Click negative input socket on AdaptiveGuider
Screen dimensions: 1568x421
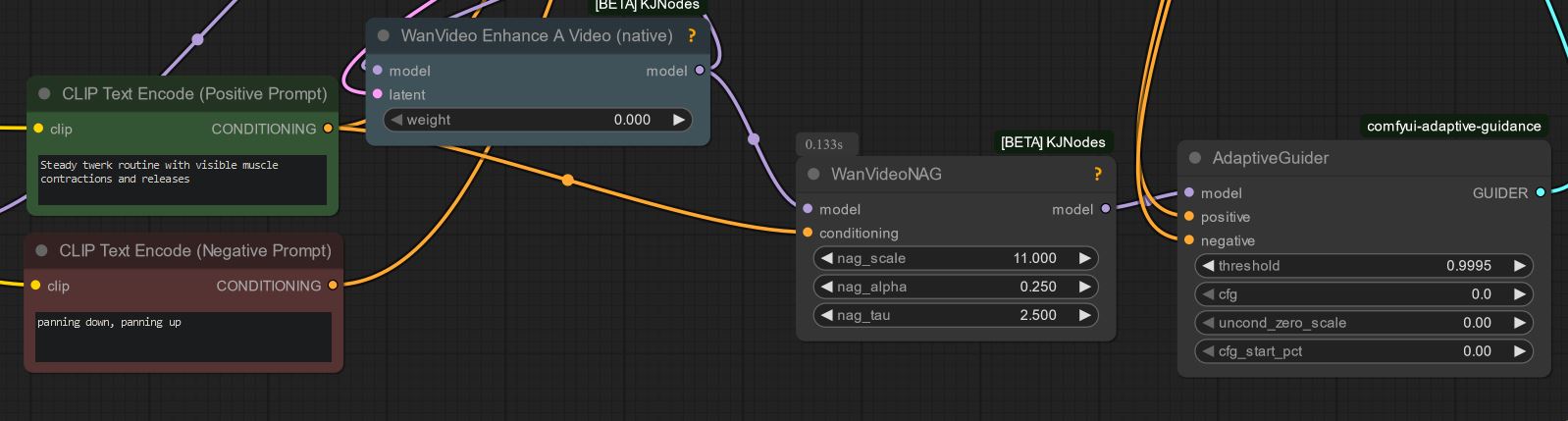1189,240
